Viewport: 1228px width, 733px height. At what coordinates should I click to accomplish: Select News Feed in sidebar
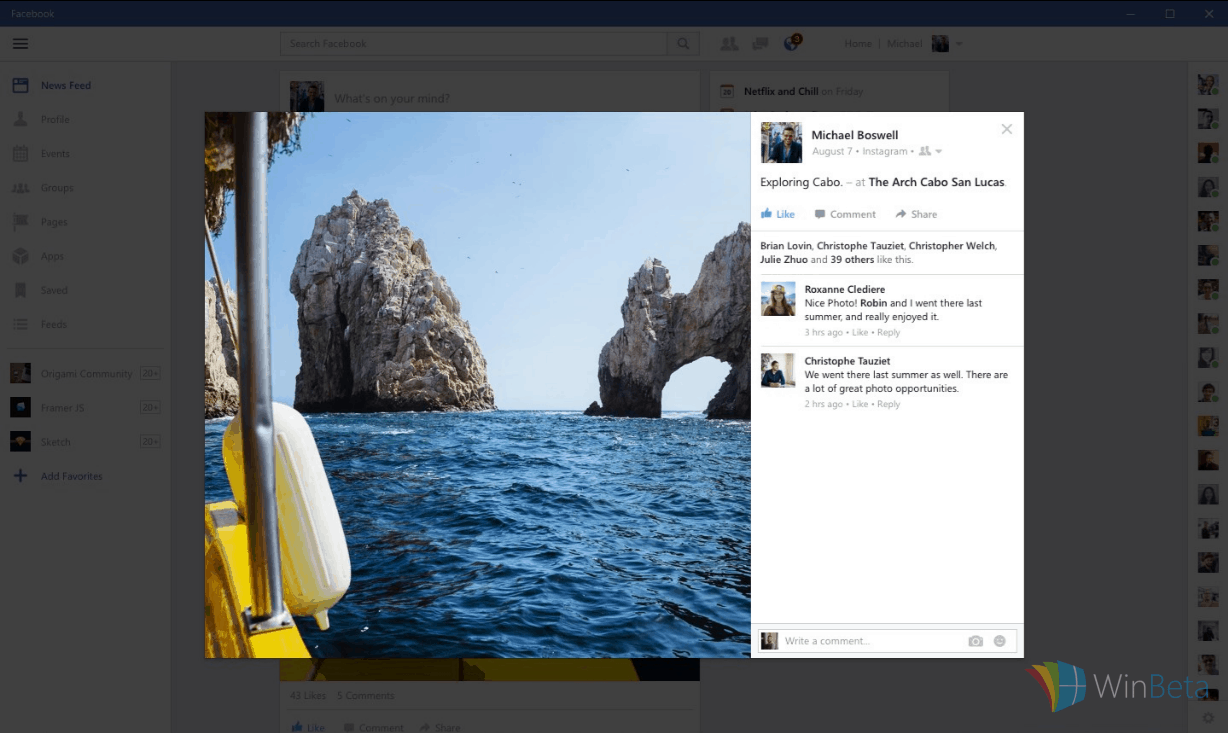point(66,86)
